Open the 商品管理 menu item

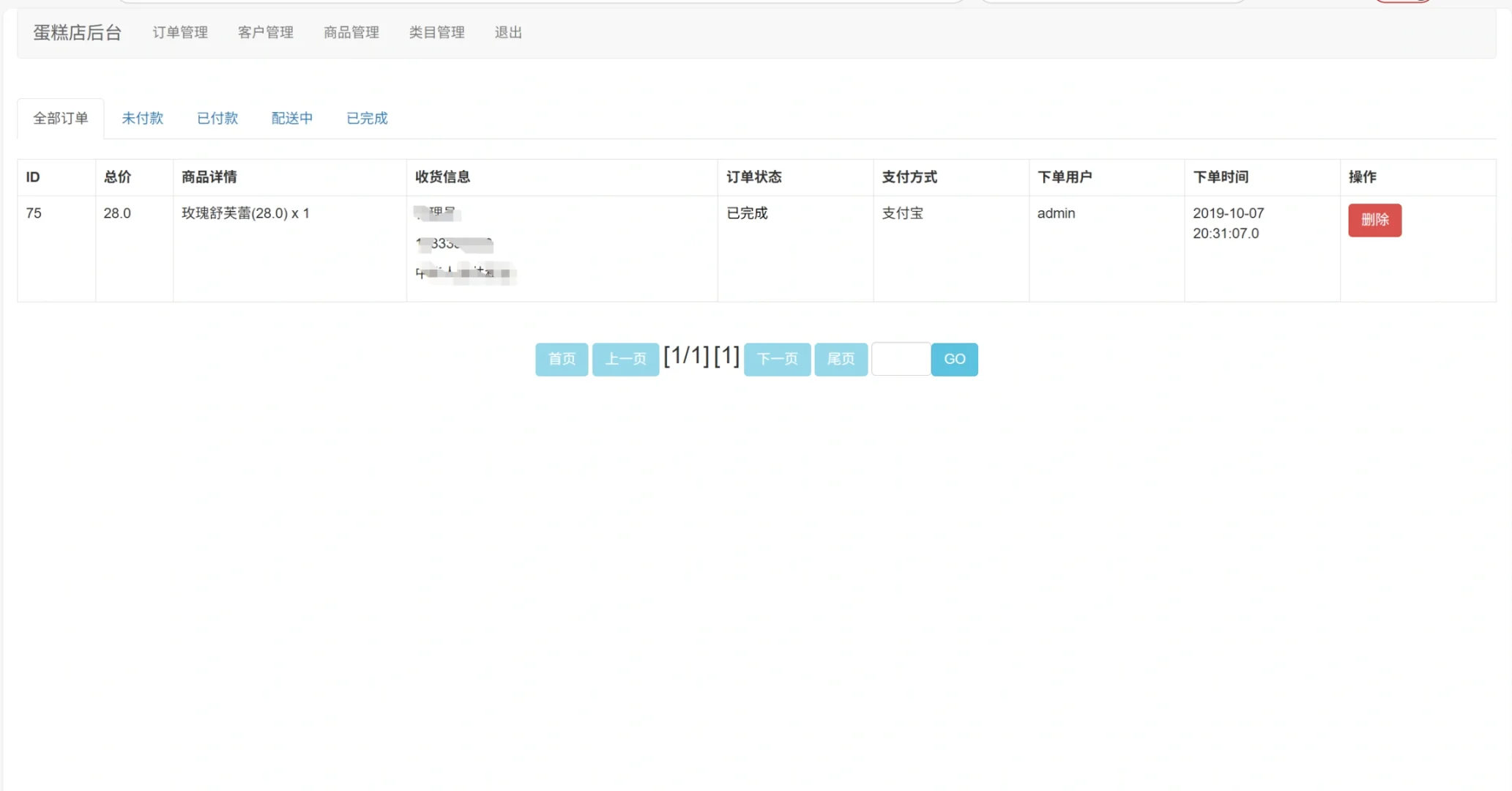pyautogui.click(x=351, y=32)
